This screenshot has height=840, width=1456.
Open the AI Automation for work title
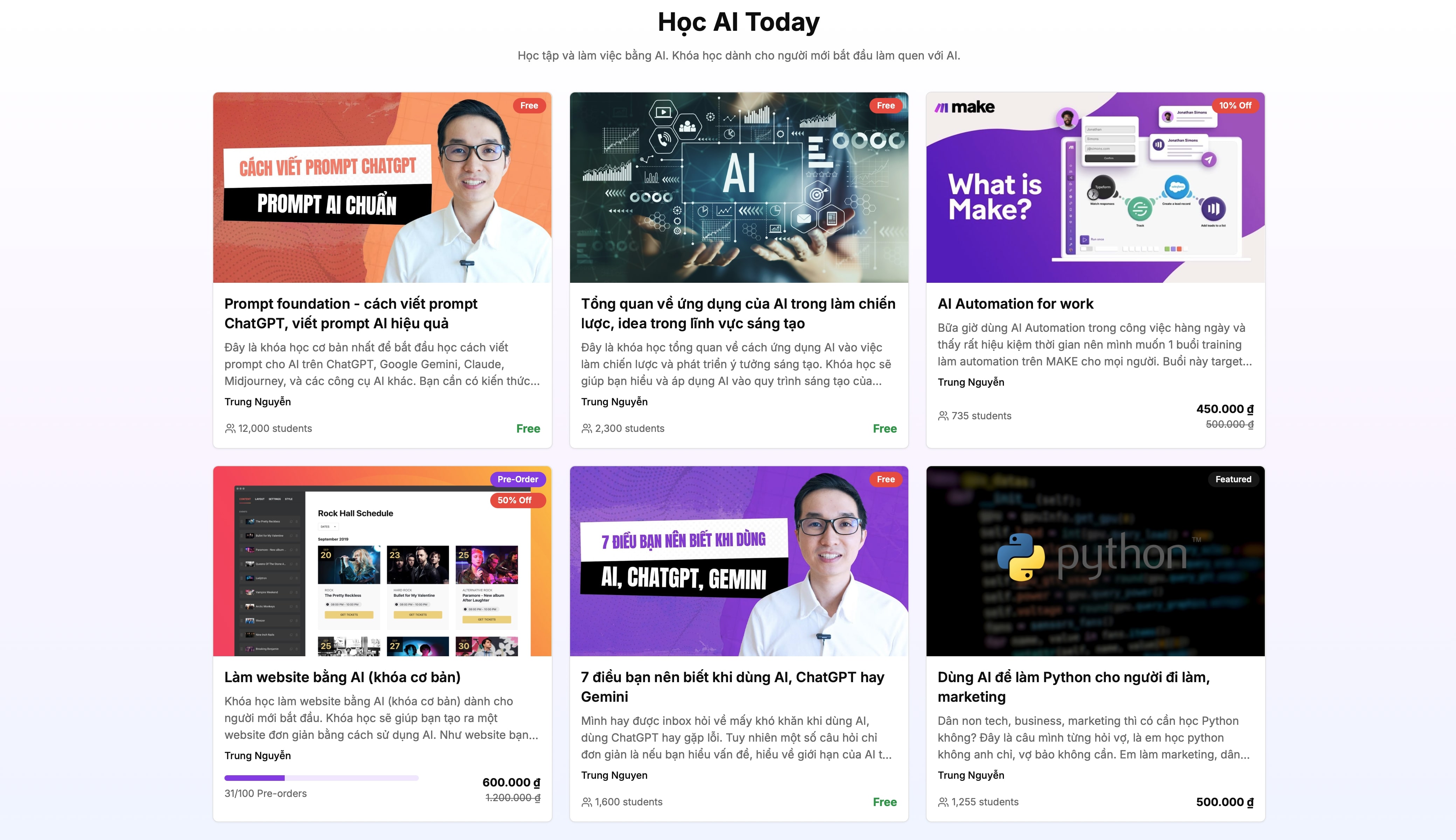coord(1015,303)
